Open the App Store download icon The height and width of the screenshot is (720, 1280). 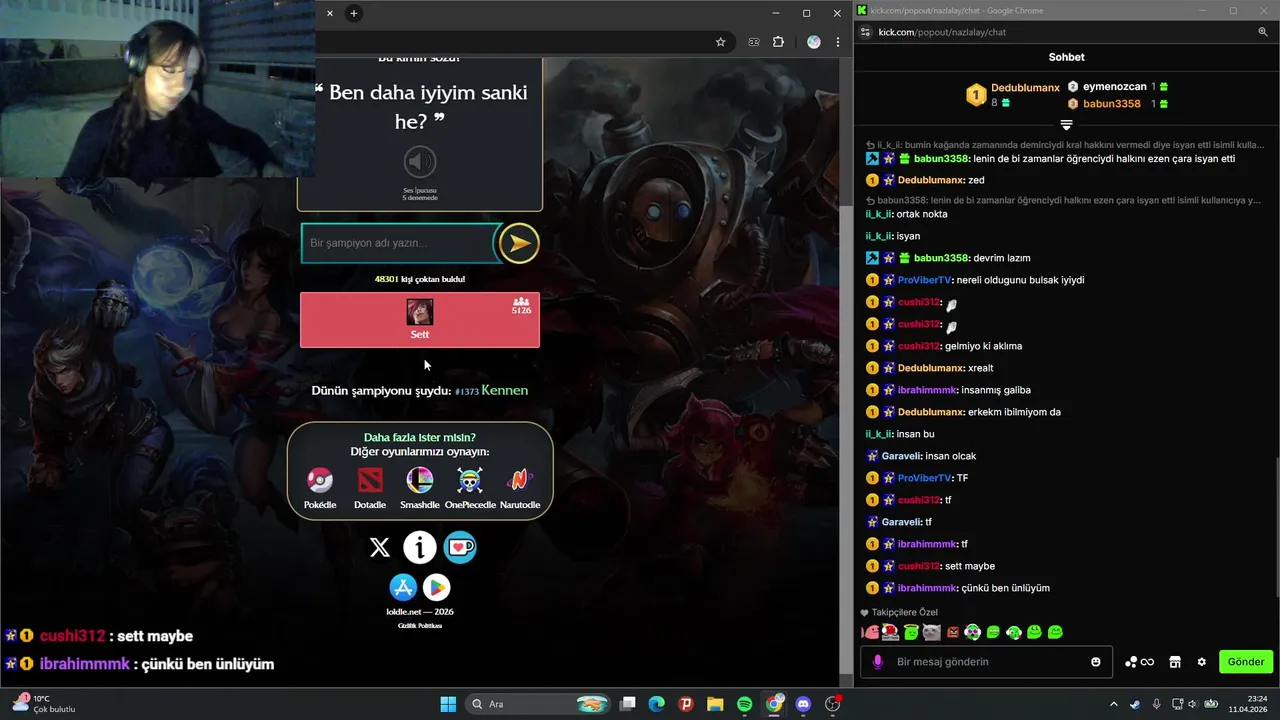coord(403,587)
